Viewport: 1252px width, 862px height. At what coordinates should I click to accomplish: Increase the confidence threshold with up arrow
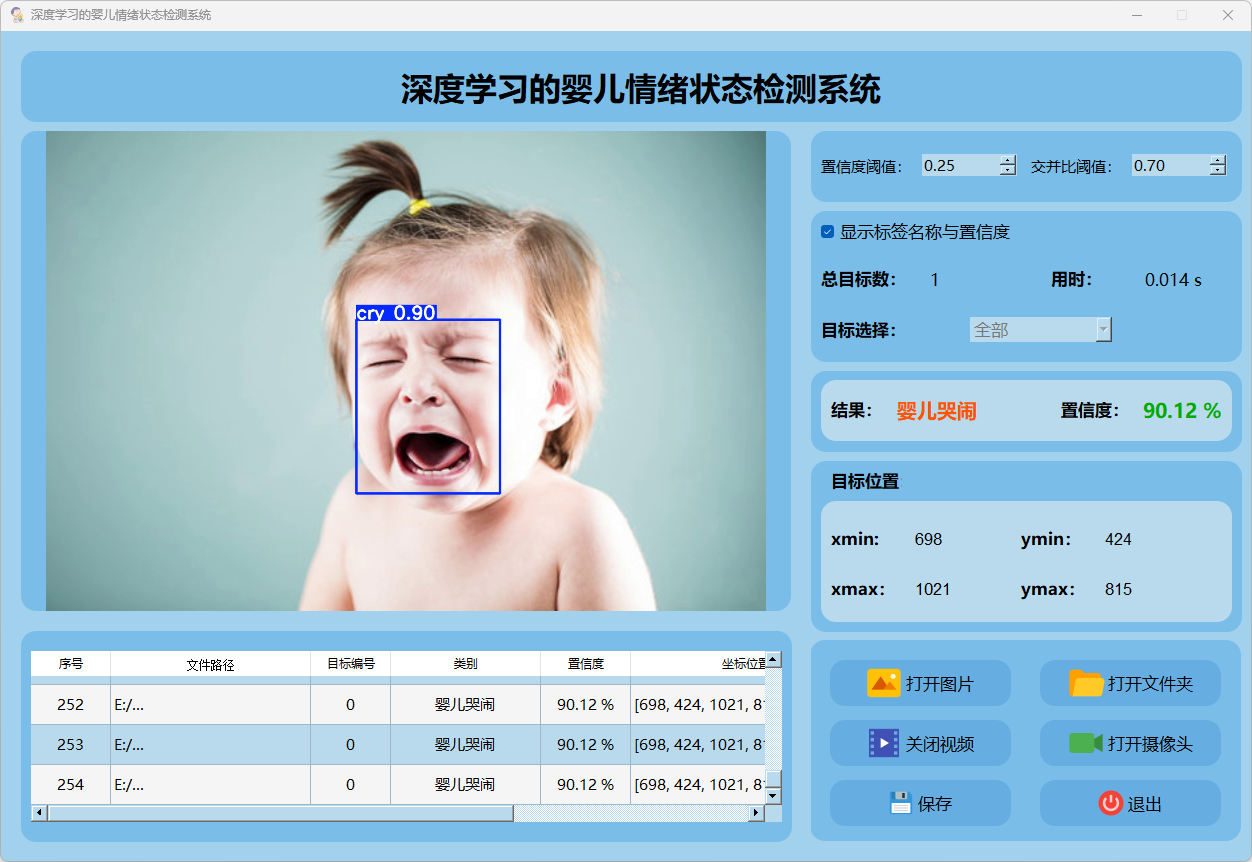[1007, 160]
